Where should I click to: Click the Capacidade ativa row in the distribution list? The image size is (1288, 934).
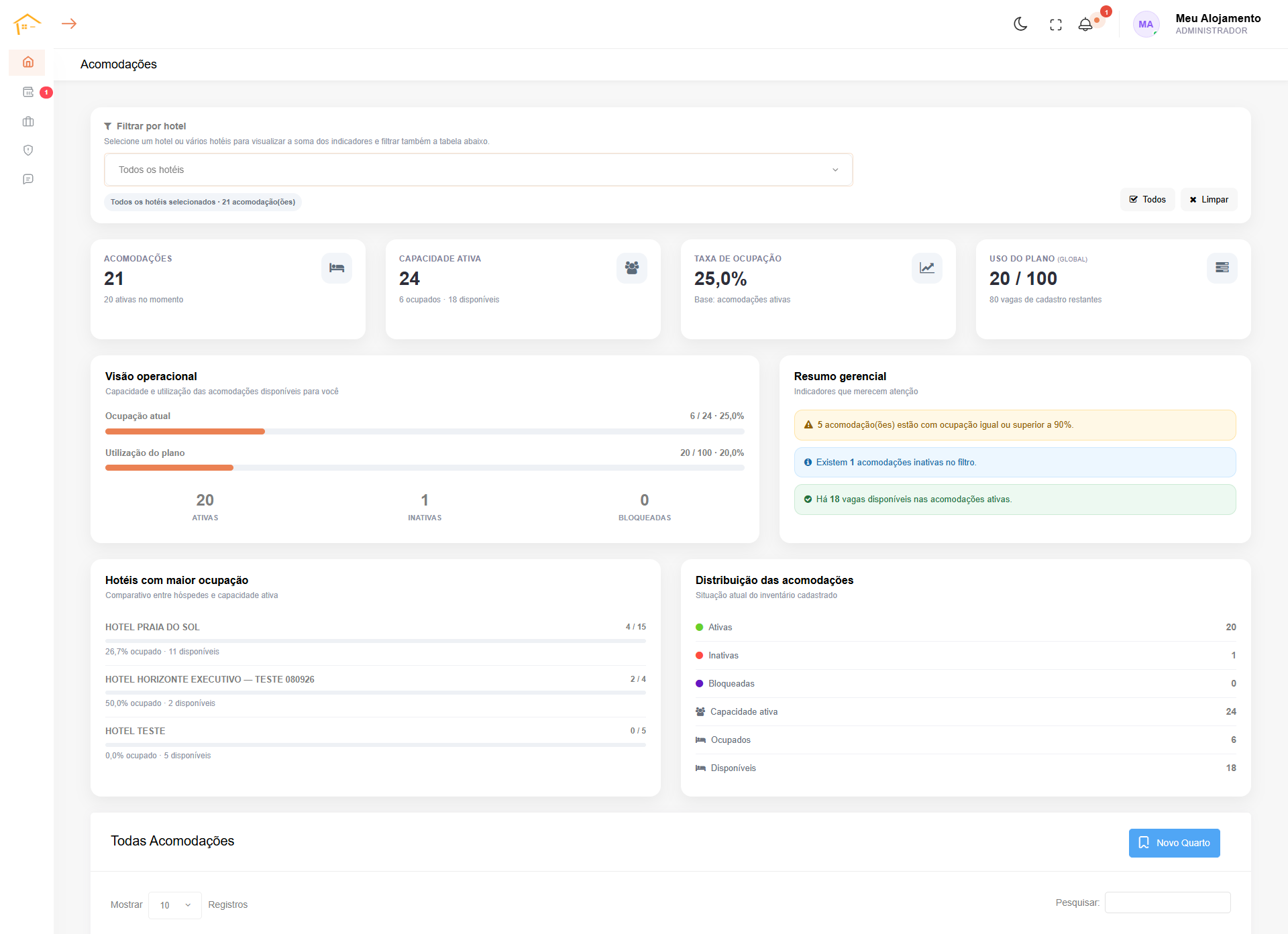[966, 712]
